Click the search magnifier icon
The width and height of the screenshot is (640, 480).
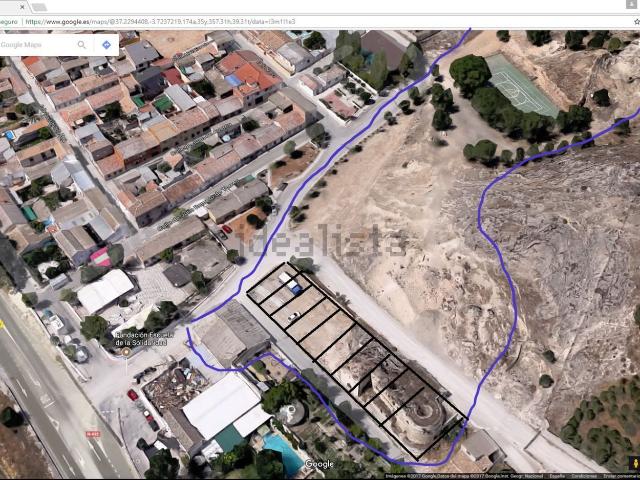82,45
